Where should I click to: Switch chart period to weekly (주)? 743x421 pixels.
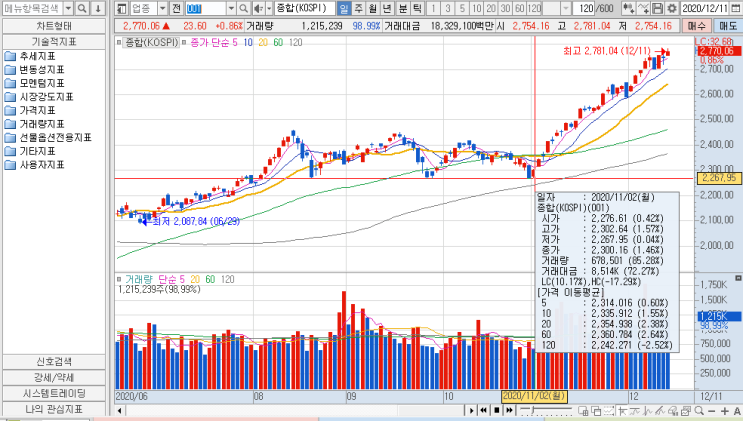pos(358,8)
